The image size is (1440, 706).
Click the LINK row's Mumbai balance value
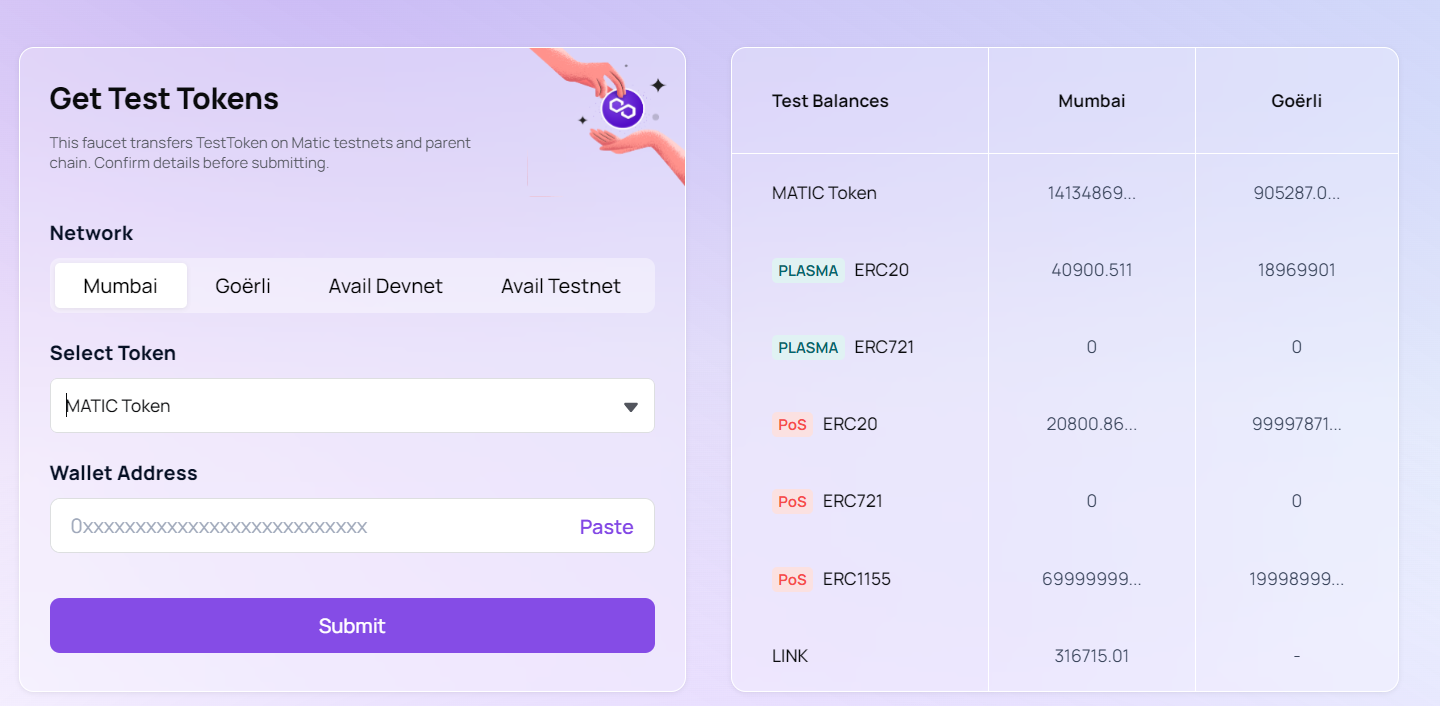1091,656
